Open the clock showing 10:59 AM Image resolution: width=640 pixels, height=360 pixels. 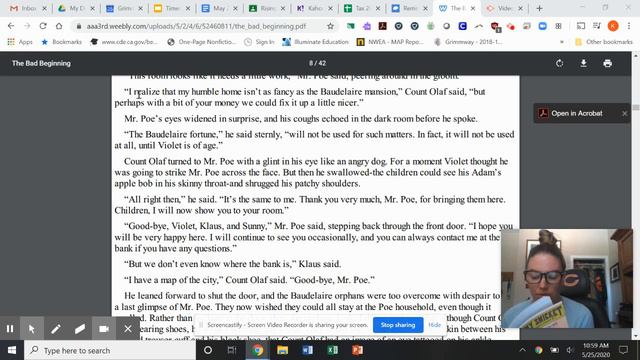tap(596, 350)
